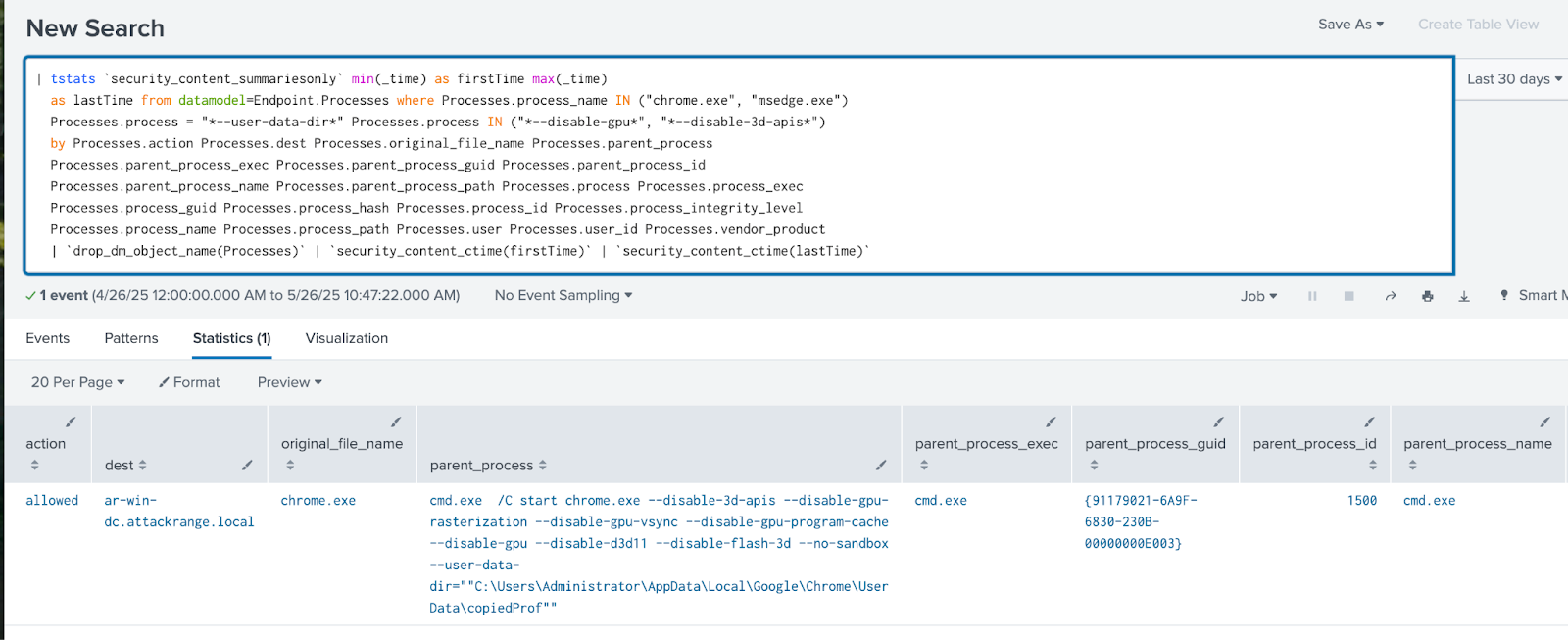Click the Format button
This screenshot has width=1568, height=640.
coord(189,382)
